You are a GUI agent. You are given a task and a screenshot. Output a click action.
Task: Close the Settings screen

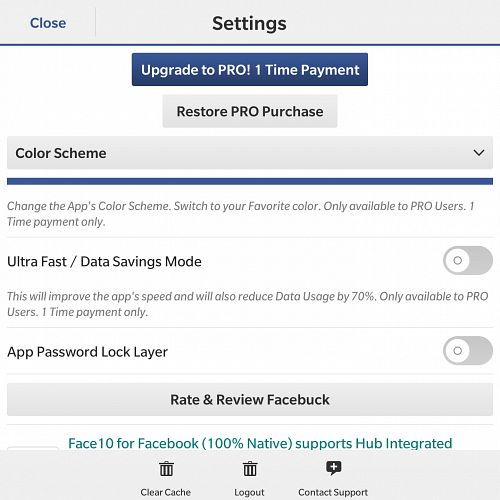48,23
